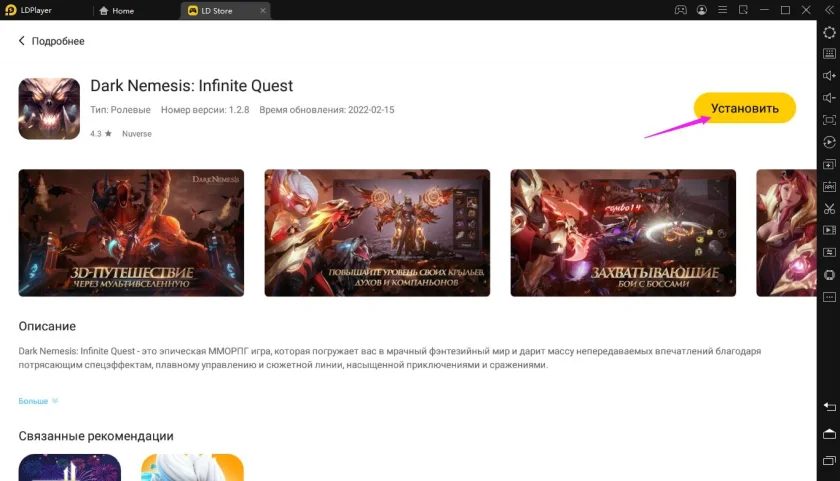Click the Связанные рекомендации heading
The height and width of the screenshot is (481, 840).
pos(96,436)
